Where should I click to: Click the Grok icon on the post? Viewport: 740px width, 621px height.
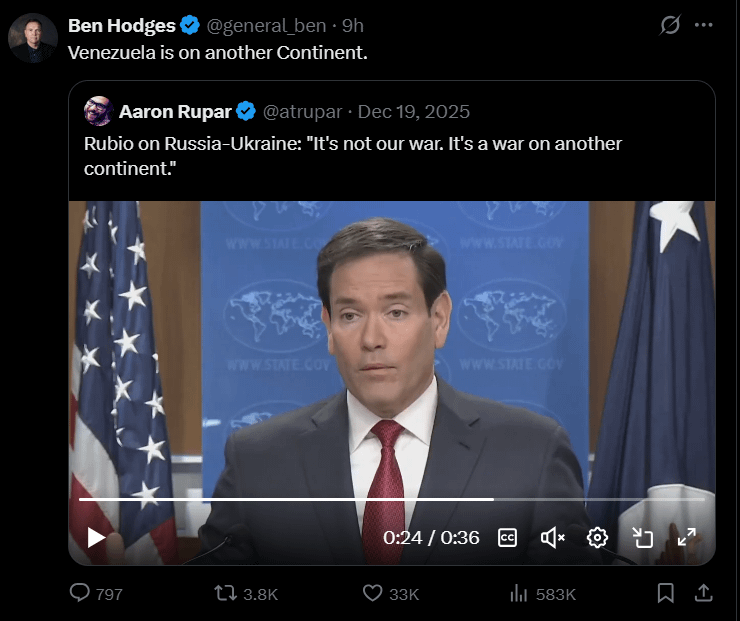[670, 26]
